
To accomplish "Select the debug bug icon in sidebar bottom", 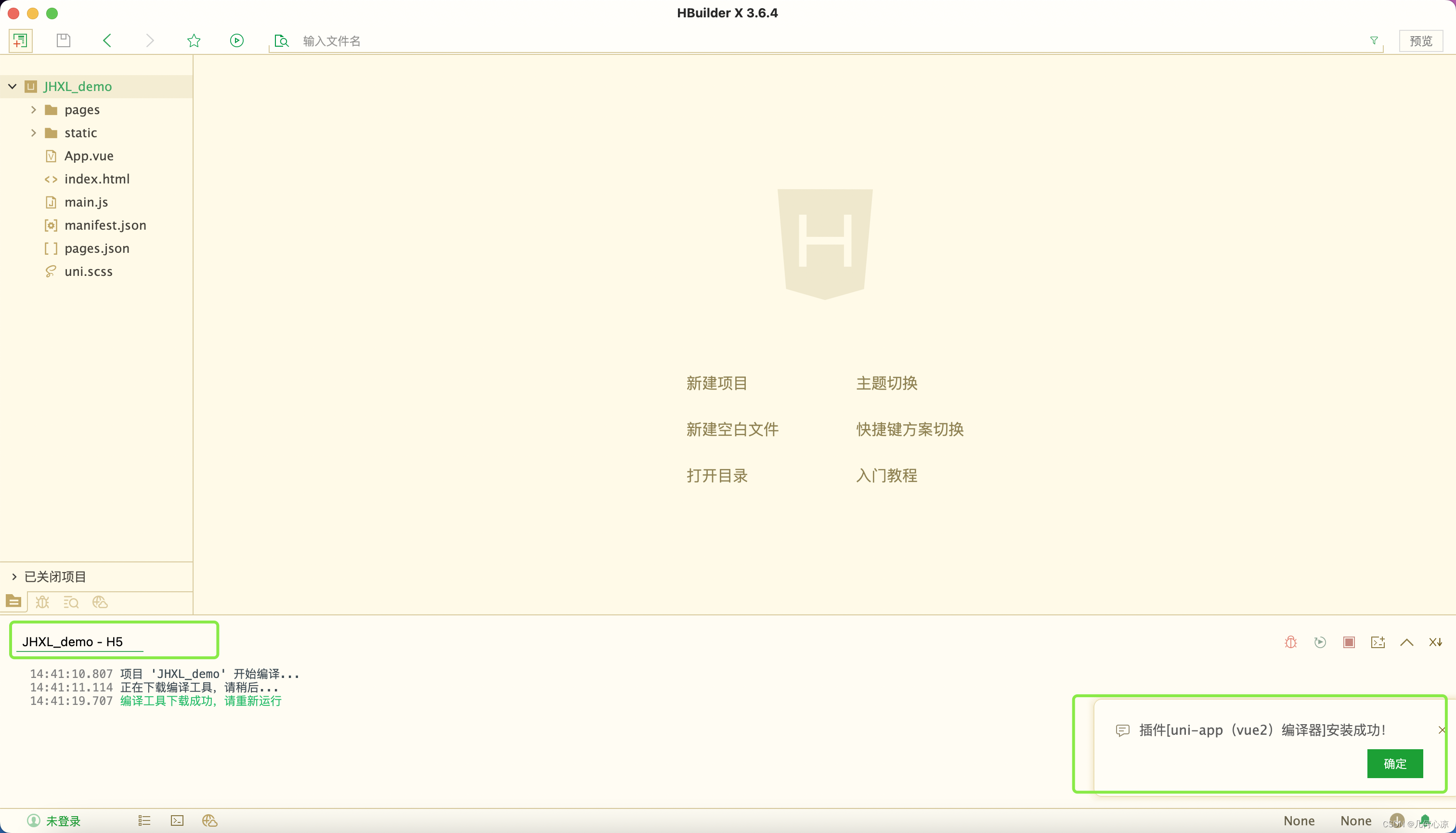I will tap(42, 602).
